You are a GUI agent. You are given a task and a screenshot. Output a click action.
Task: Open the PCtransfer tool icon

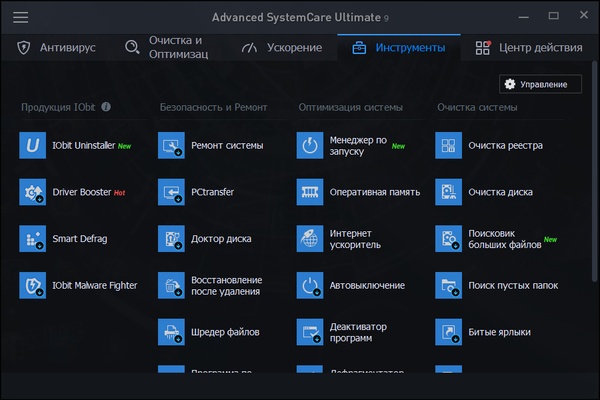pyautogui.click(x=172, y=192)
